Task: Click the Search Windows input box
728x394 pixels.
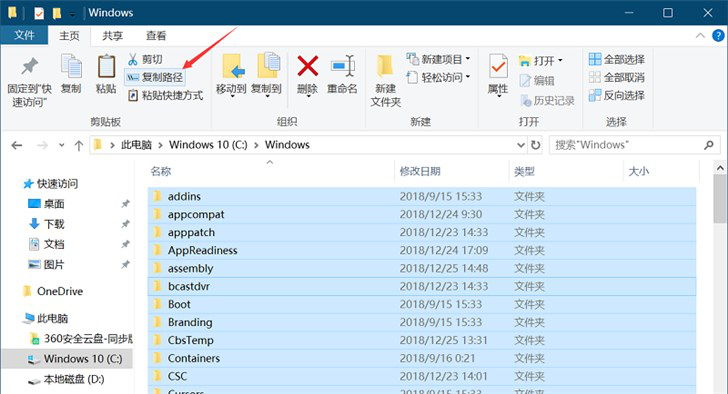Action: (x=629, y=145)
